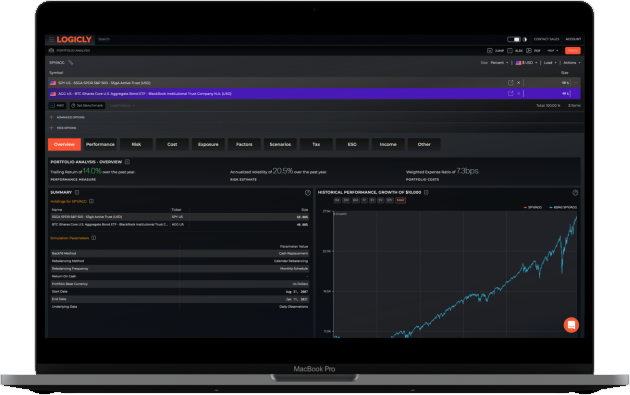Click the JUMP toolbar icon

click(489, 51)
